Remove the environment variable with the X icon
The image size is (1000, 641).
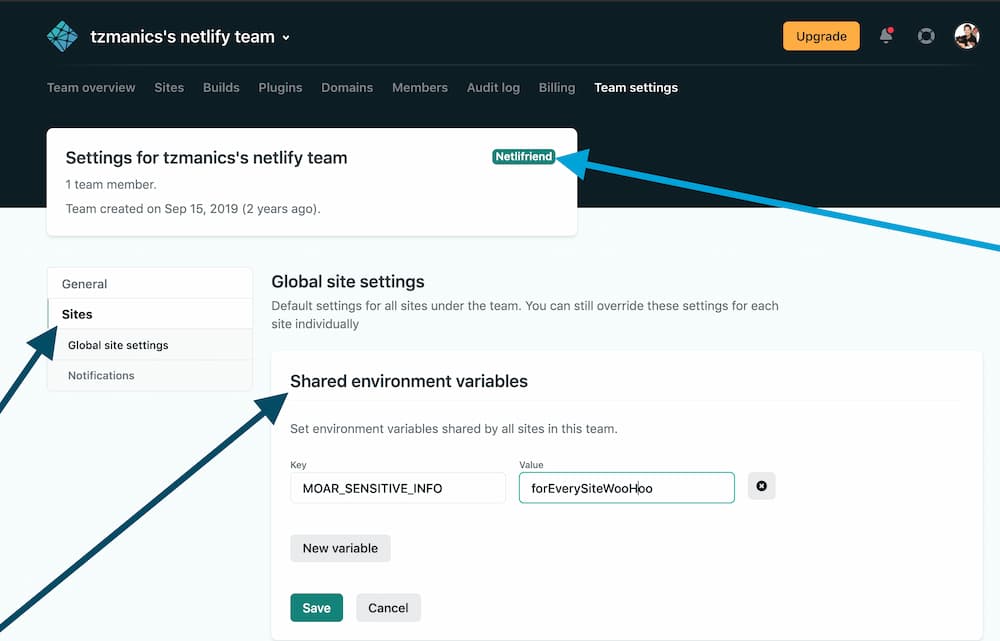click(761, 485)
